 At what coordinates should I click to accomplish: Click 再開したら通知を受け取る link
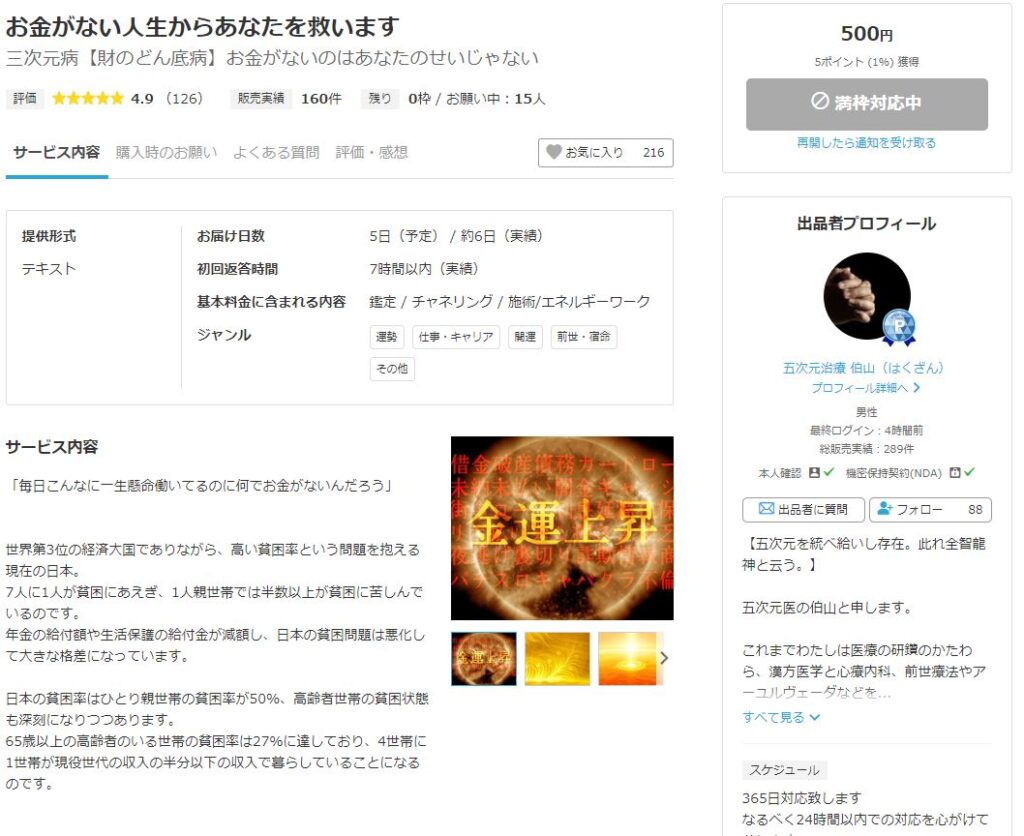(866, 142)
